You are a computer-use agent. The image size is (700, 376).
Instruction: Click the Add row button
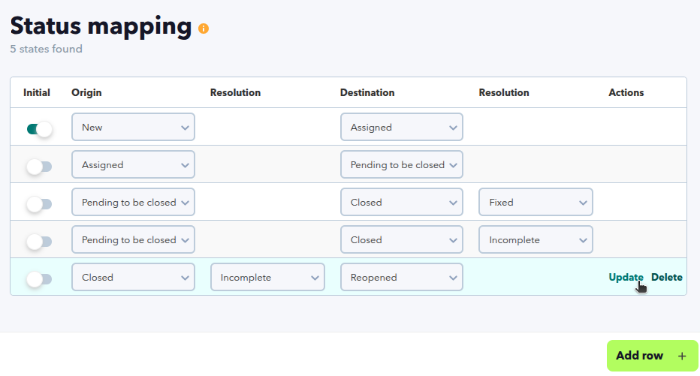click(x=652, y=356)
